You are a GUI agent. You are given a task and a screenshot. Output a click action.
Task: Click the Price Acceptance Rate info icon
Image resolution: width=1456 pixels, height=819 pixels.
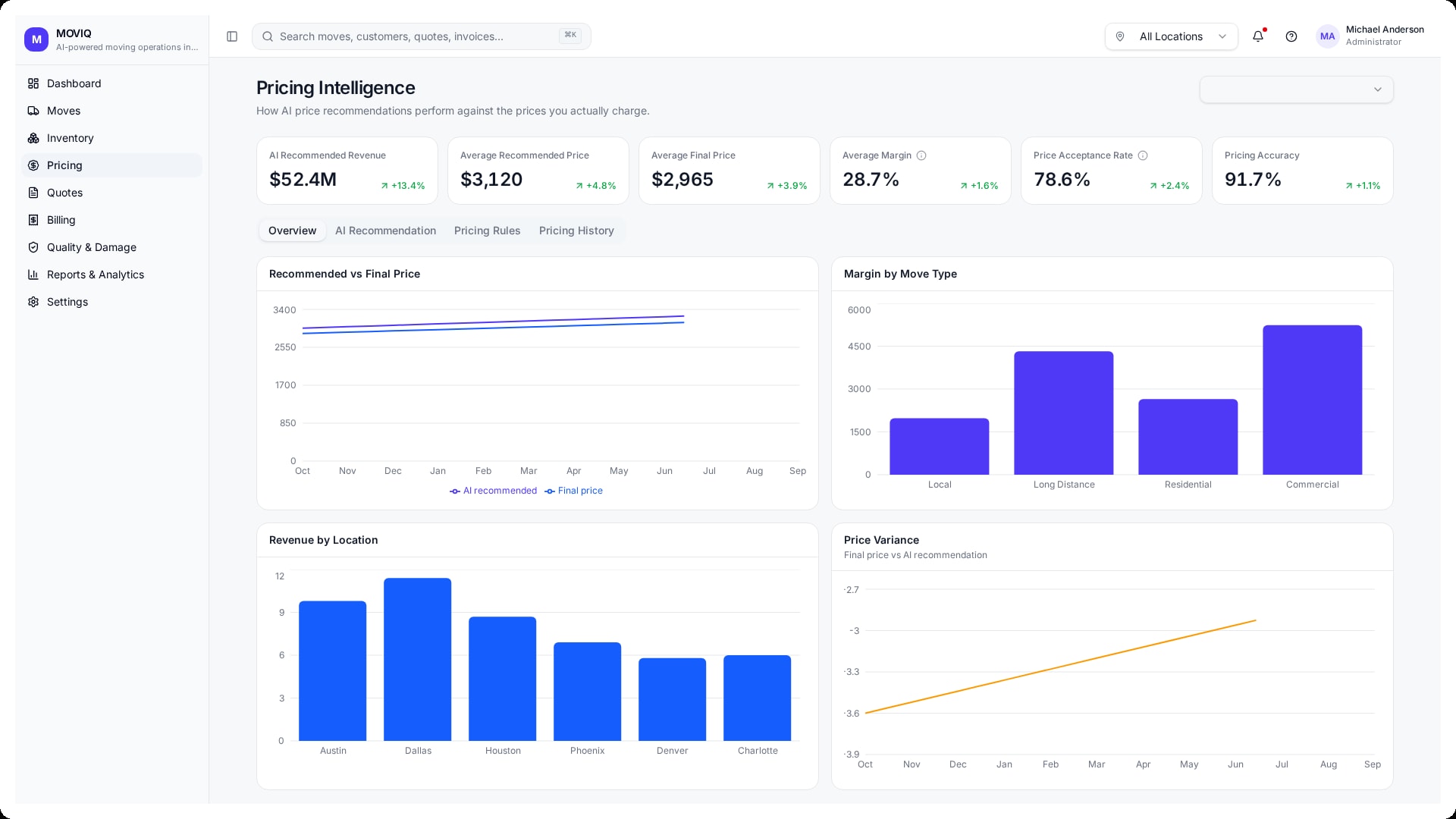1143,155
